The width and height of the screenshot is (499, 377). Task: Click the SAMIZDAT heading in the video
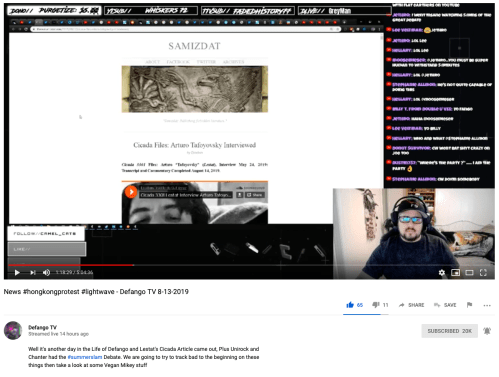(194, 46)
